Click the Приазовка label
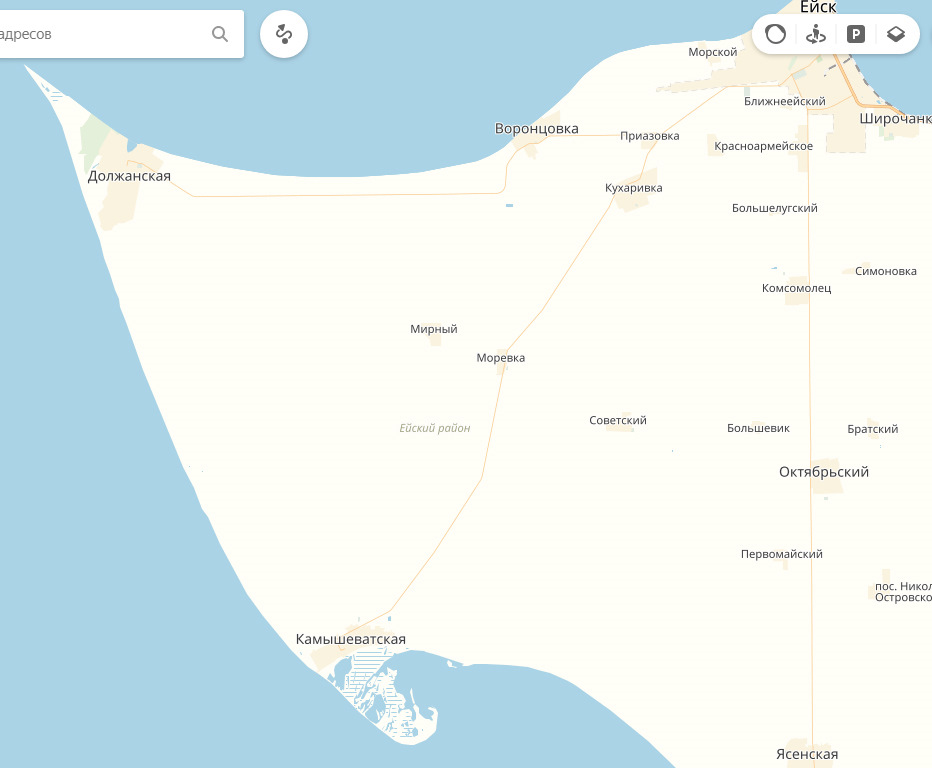Screen dimensions: 932x768 click(x=650, y=136)
